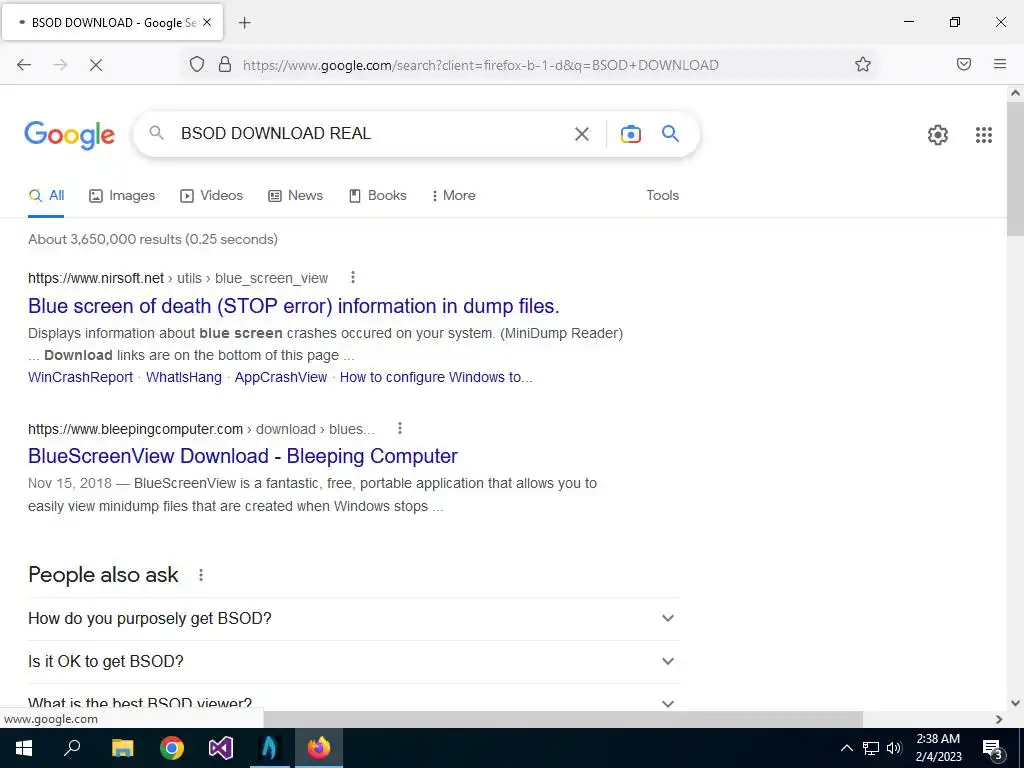1024x768 pixels.
Task: Show hidden system tray icons
Action: point(846,748)
